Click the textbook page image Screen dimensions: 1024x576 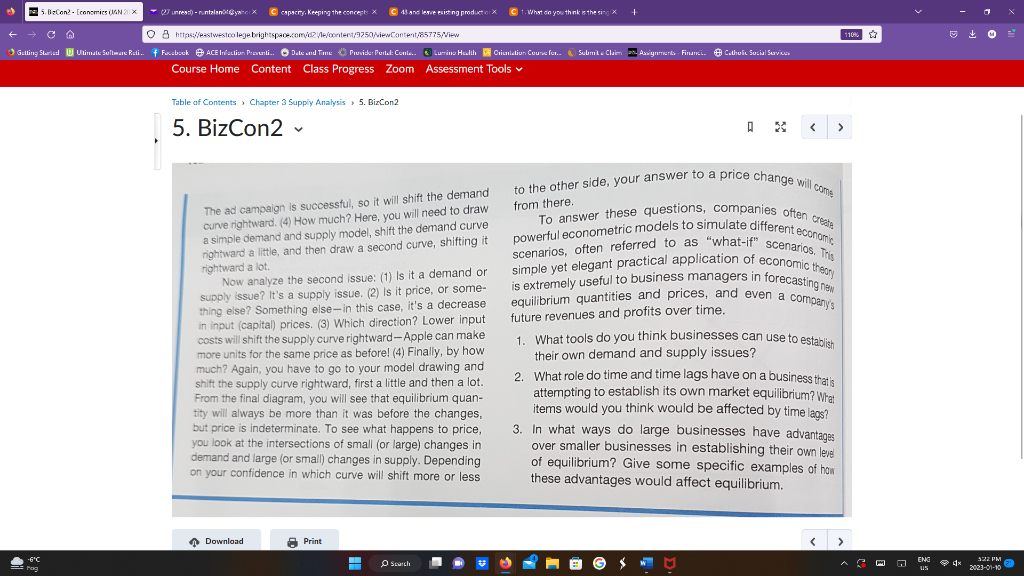[x=511, y=340]
